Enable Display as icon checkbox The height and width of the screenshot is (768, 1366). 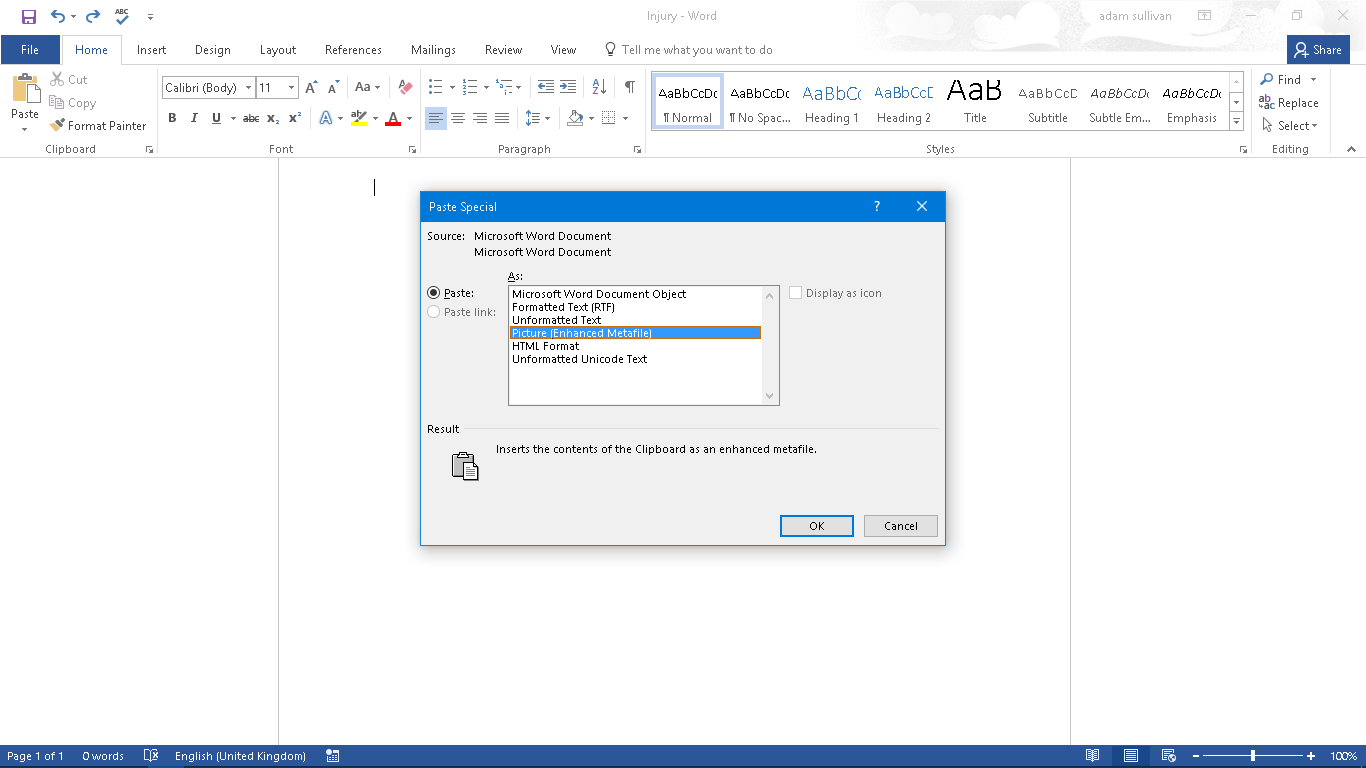[796, 293]
